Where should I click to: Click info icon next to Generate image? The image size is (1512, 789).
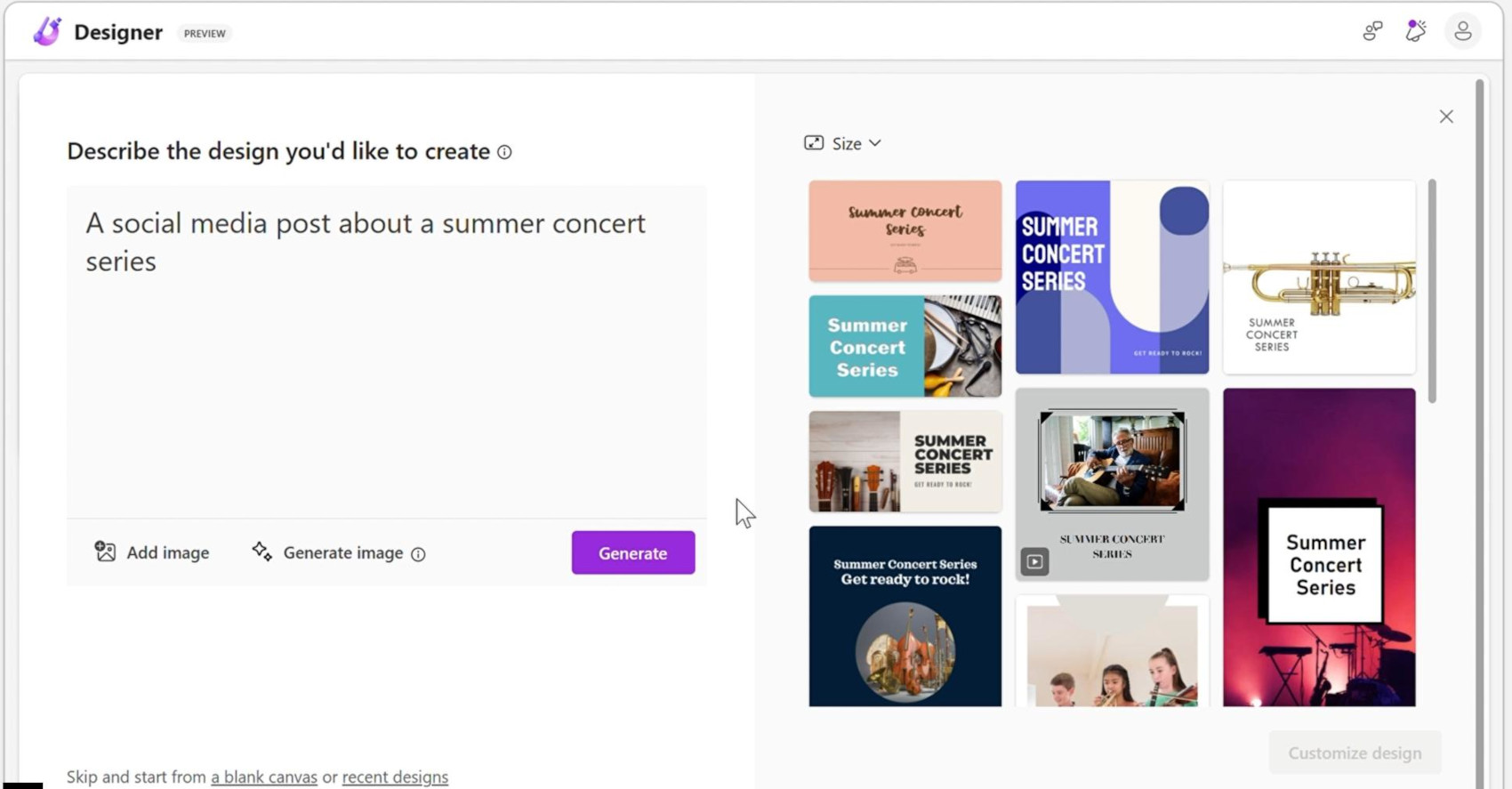point(418,554)
